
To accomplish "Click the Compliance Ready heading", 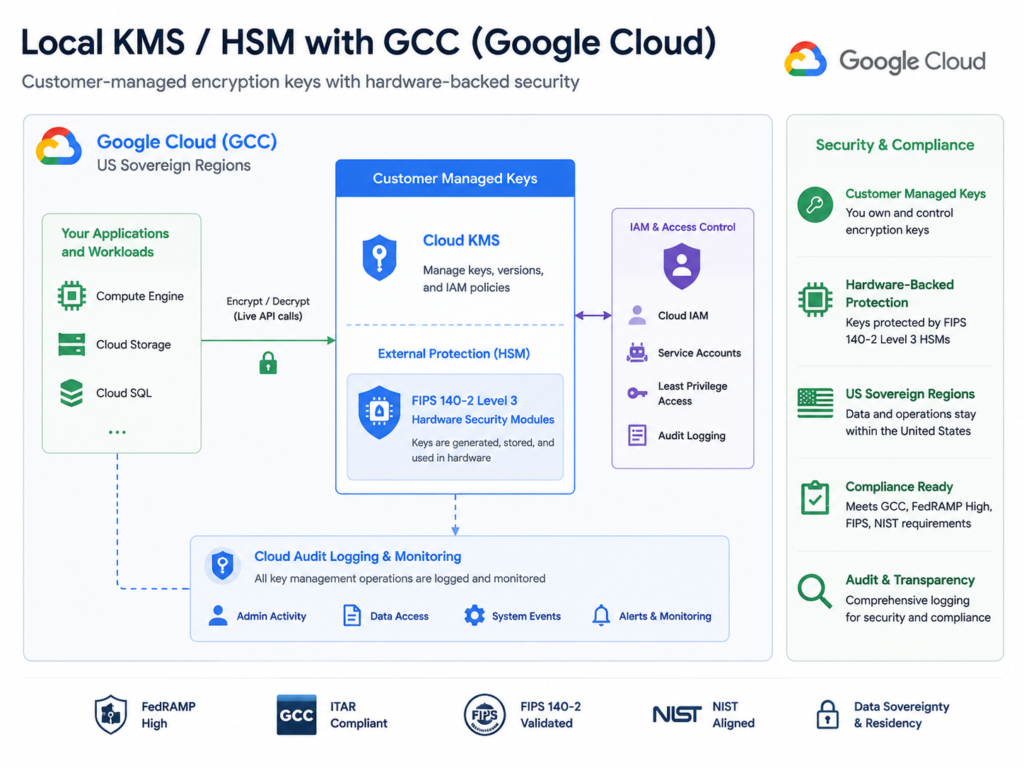I will (899, 487).
